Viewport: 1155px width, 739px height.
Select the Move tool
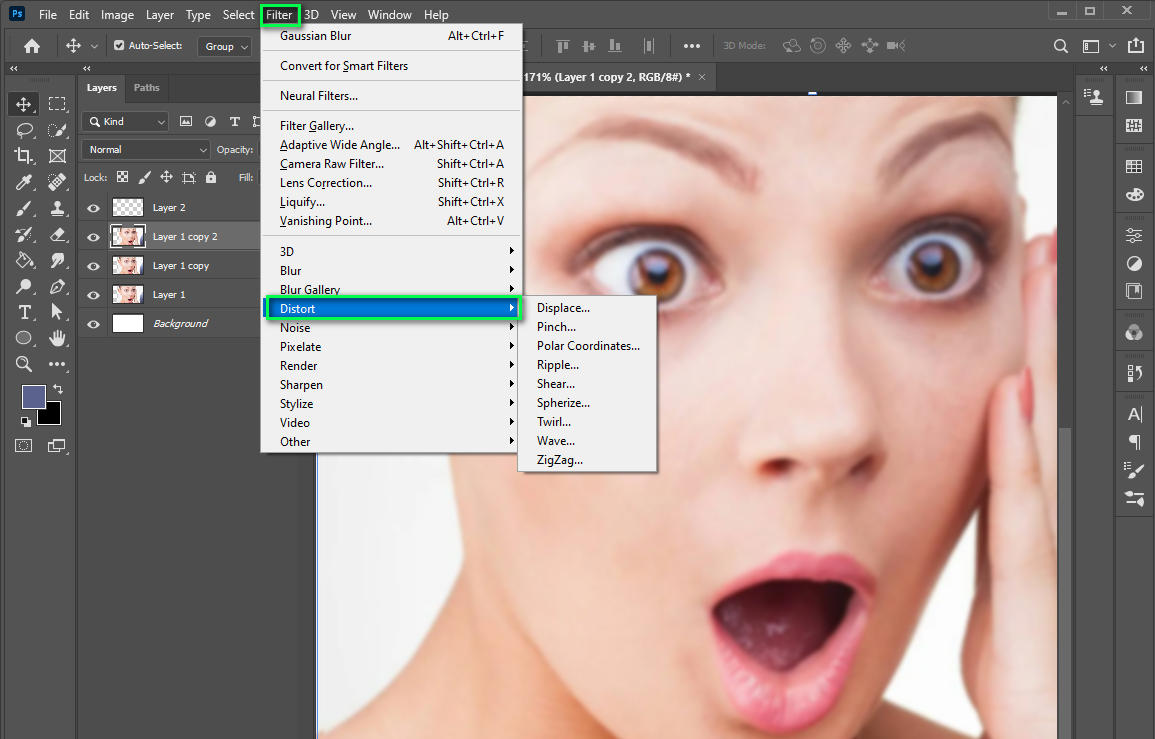pyautogui.click(x=24, y=103)
